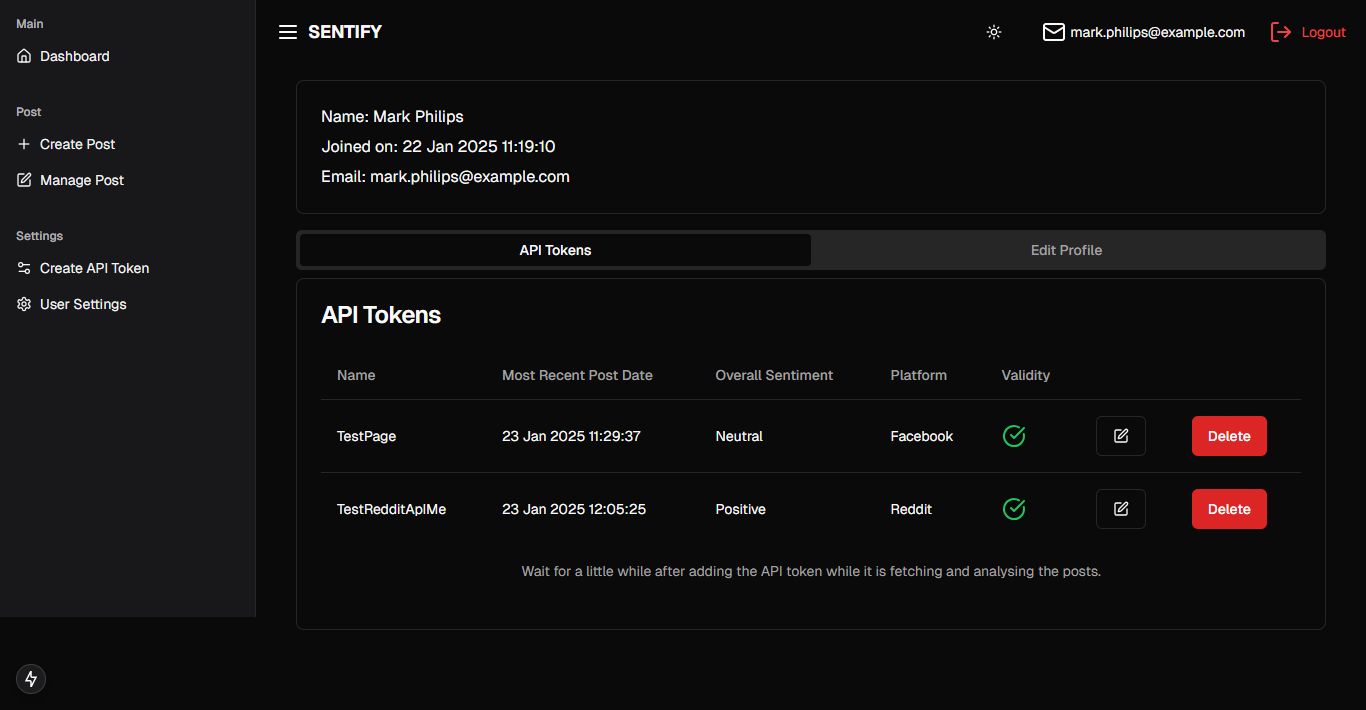Image resolution: width=1366 pixels, height=710 pixels.
Task: Click the Logout button
Action: coord(1308,32)
